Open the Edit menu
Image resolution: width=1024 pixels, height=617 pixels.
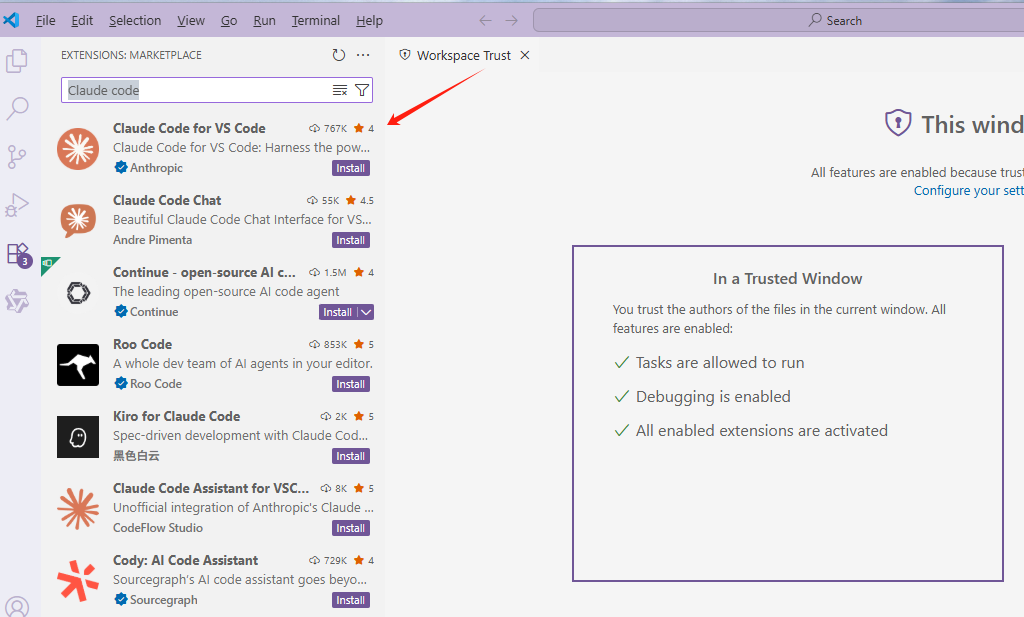click(x=82, y=21)
